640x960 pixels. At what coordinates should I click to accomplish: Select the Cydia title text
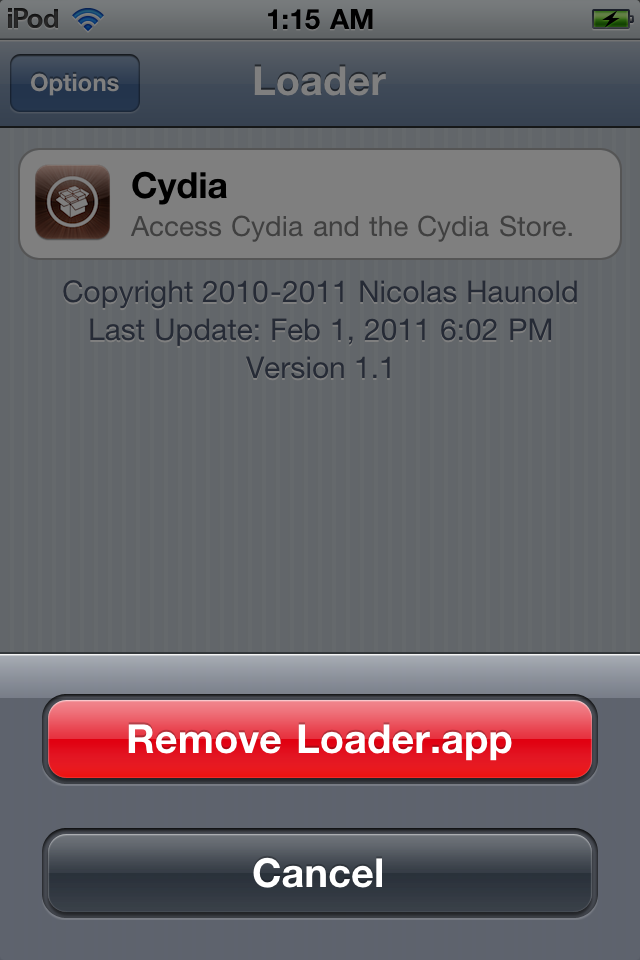179,186
